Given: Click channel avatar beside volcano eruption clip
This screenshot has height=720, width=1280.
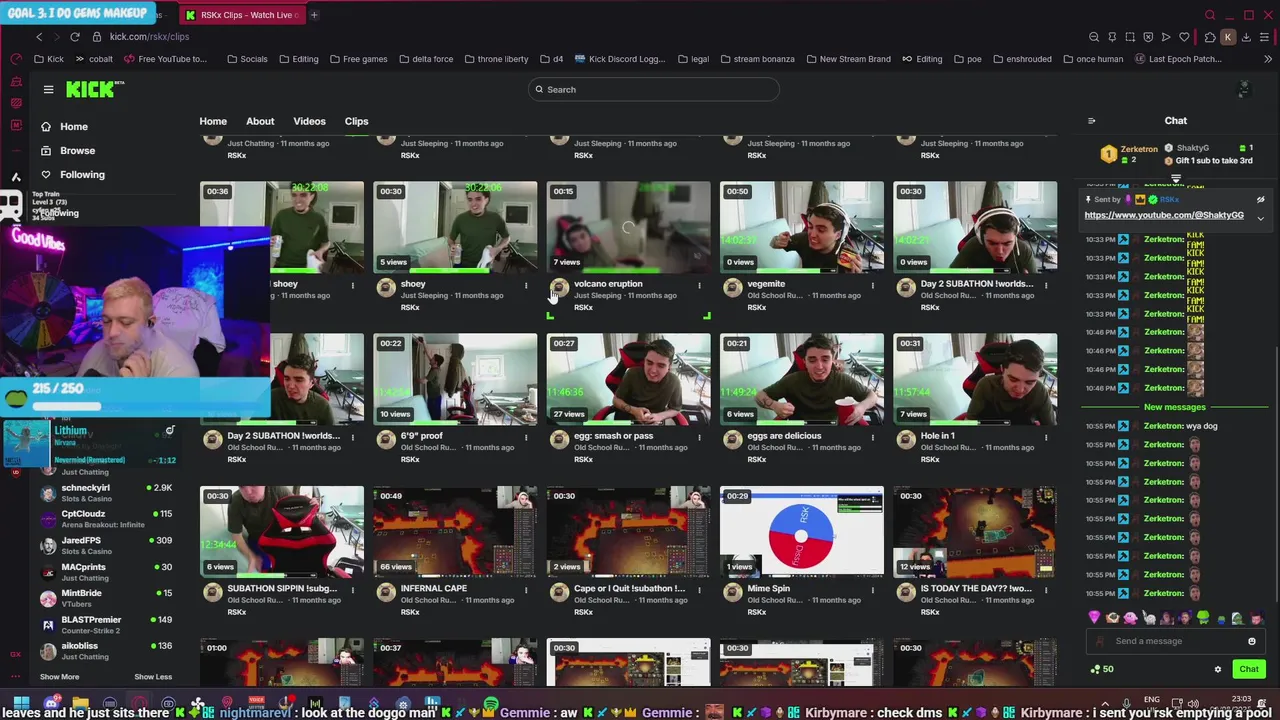Looking at the screenshot, I should pyautogui.click(x=559, y=288).
